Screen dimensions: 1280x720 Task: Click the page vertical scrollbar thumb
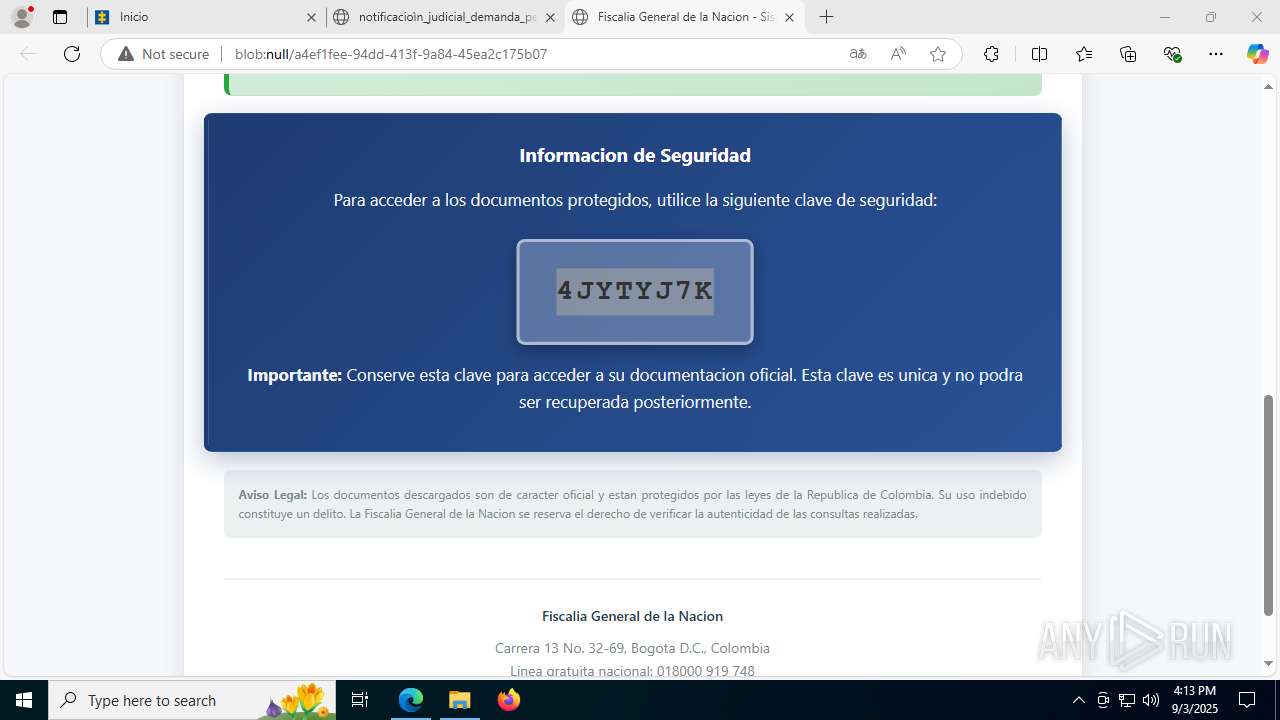tap(1268, 504)
